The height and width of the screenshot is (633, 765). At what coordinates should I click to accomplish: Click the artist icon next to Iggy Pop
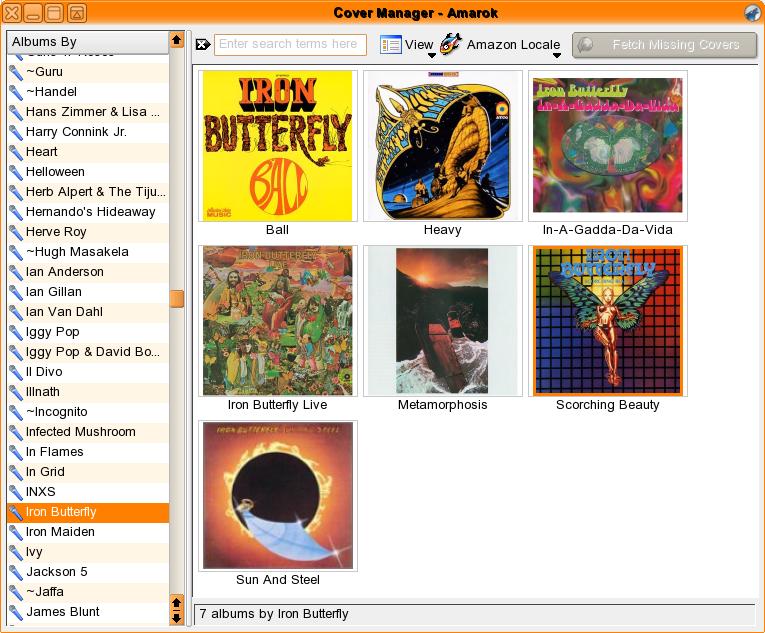[x=16, y=332]
